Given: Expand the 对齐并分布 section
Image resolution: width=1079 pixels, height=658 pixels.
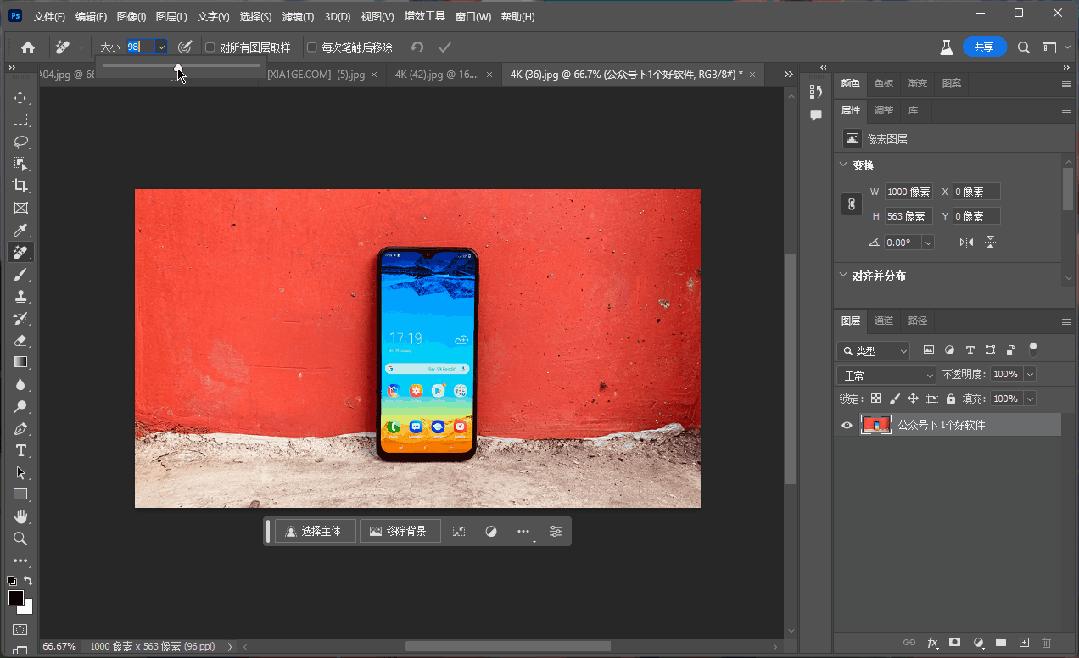Looking at the screenshot, I should tap(843, 274).
